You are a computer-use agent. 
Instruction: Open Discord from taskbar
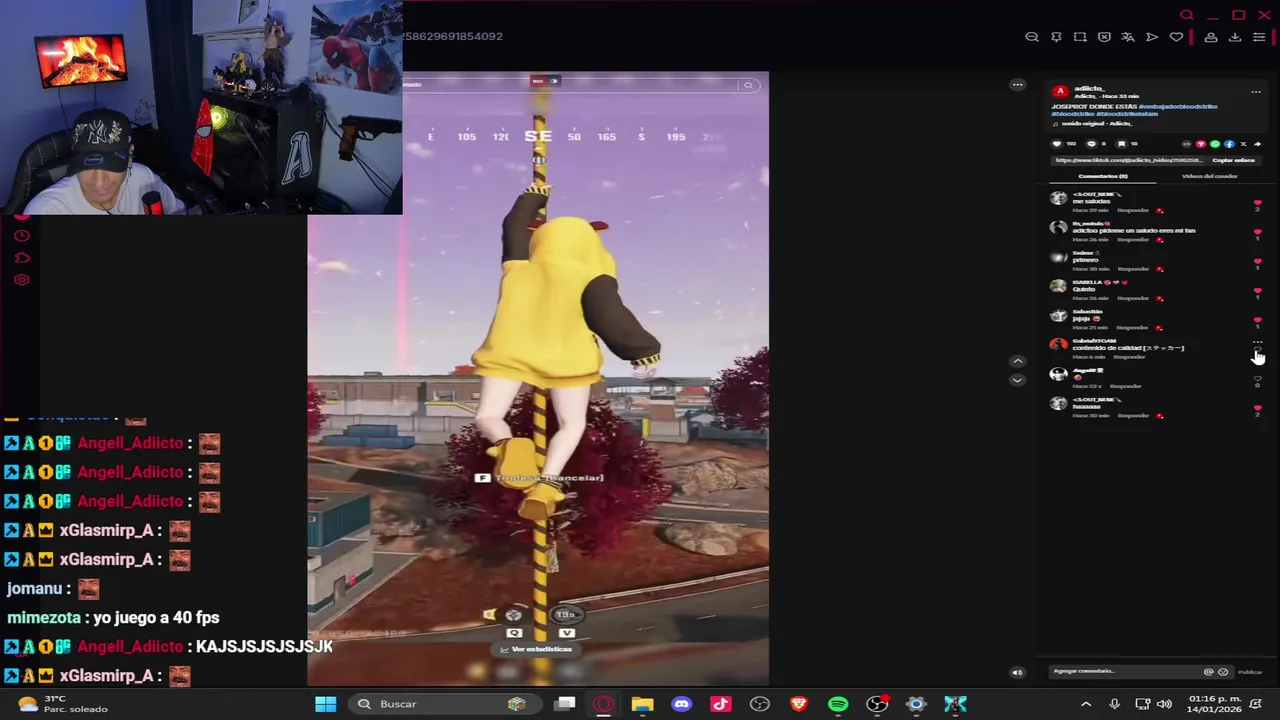coord(681,704)
